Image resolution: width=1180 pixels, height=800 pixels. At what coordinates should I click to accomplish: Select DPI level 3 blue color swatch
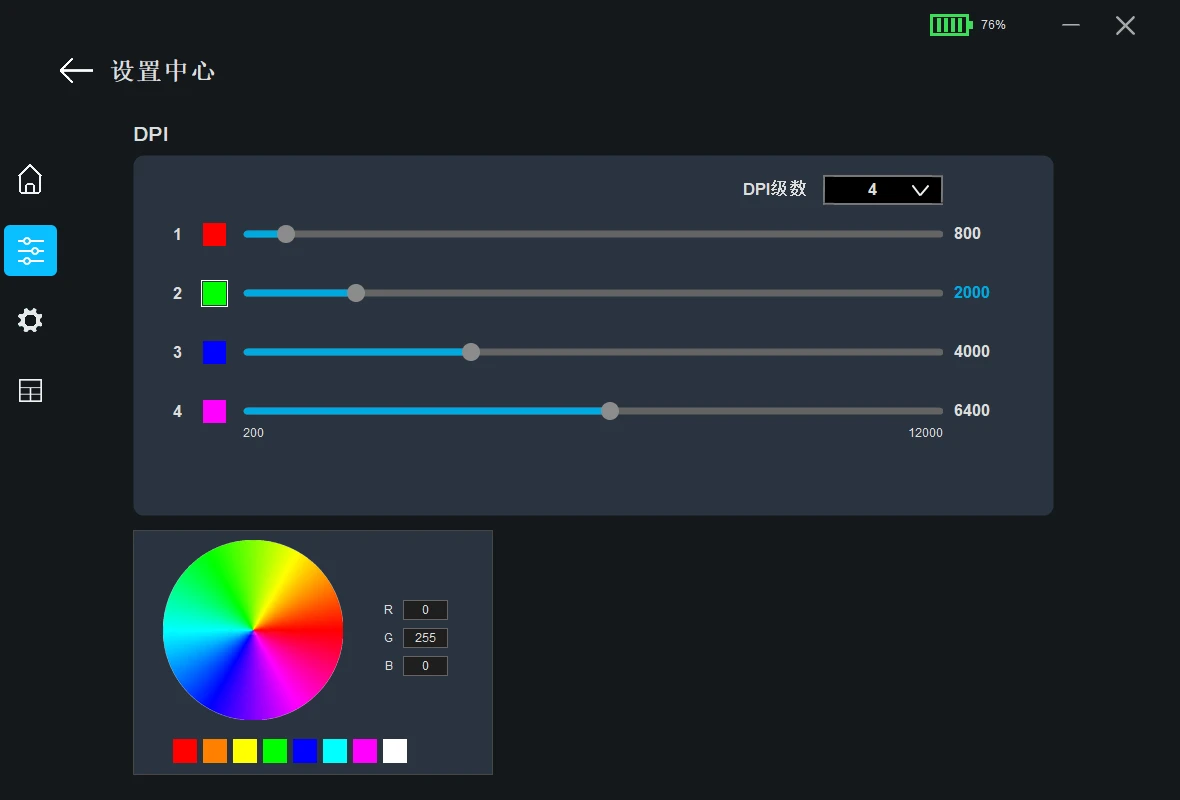click(x=214, y=352)
